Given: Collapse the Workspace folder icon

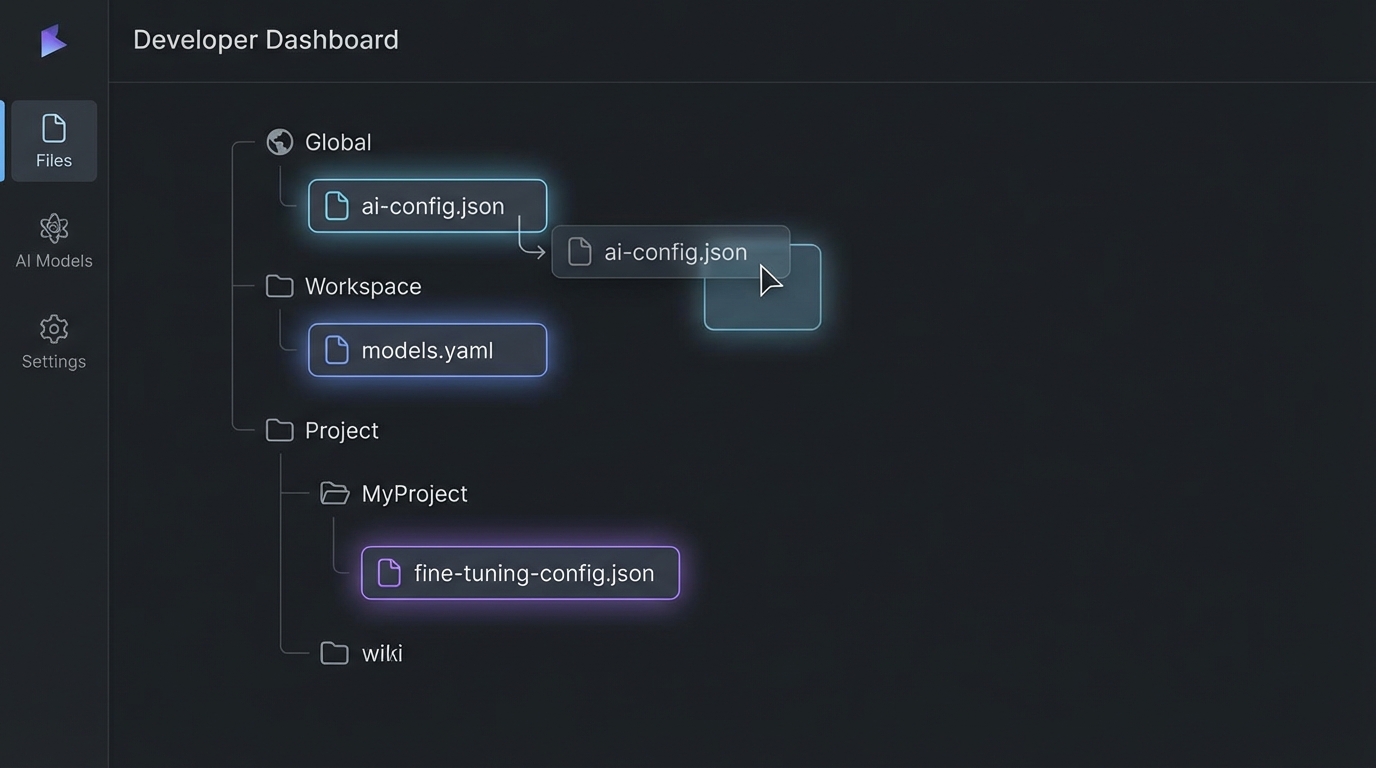Looking at the screenshot, I should click(x=280, y=286).
